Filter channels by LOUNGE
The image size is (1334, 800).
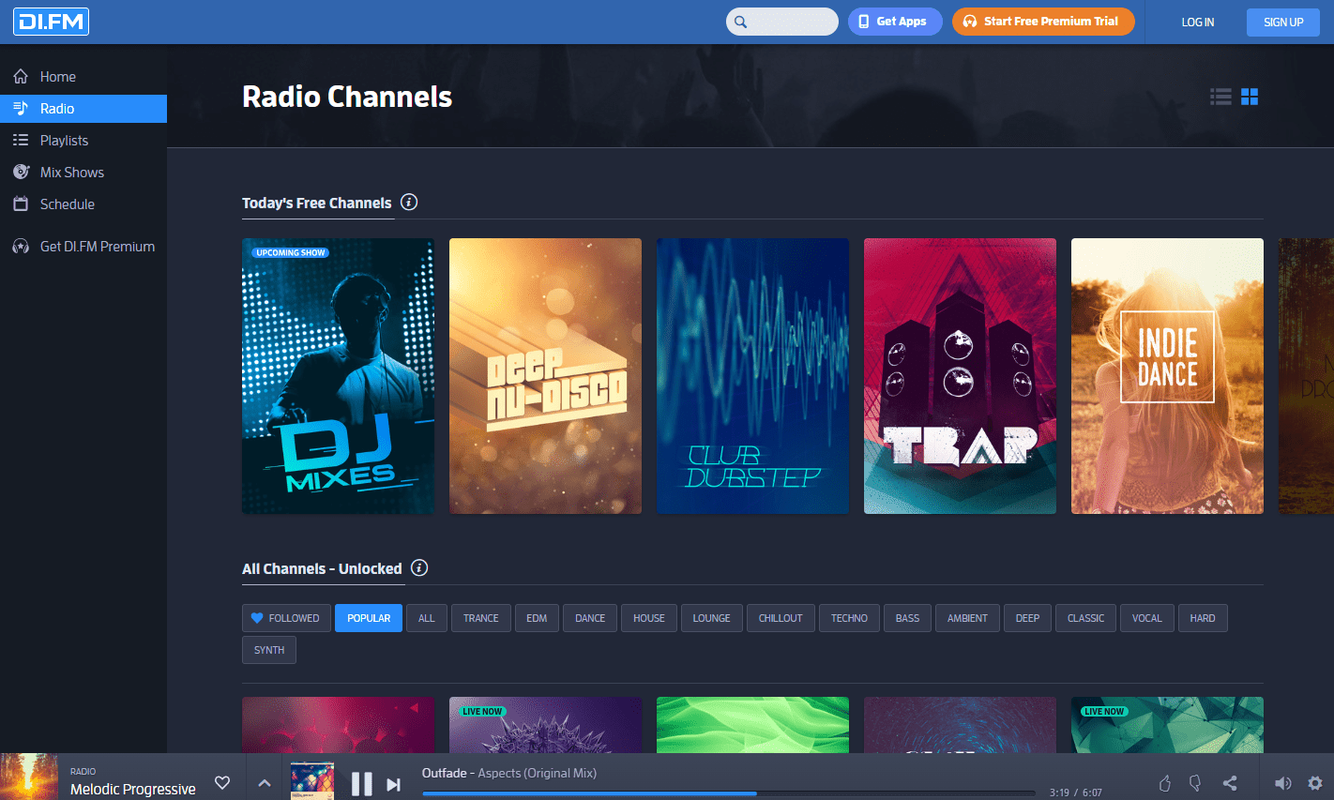click(712, 618)
